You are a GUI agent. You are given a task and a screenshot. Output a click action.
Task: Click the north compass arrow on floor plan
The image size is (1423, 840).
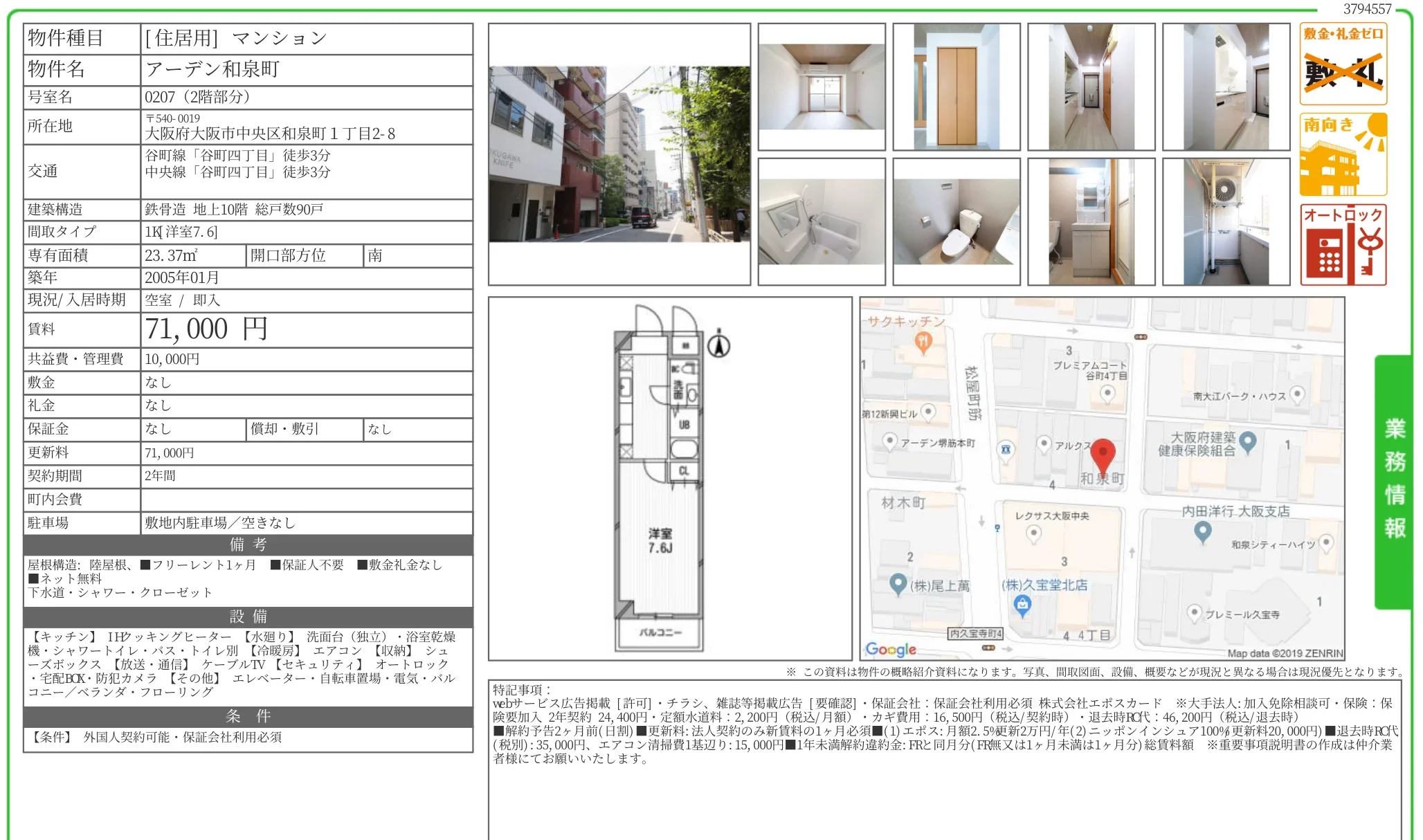[719, 343]
